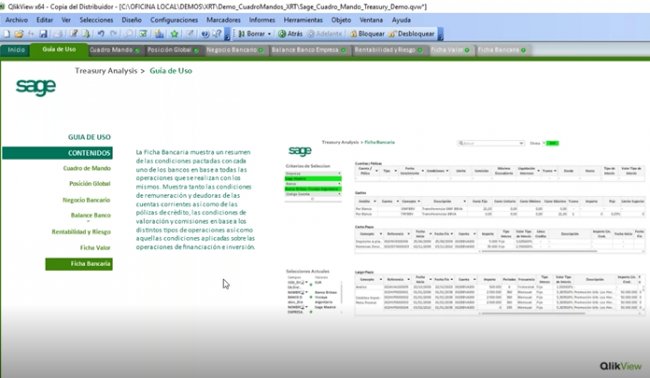Click the Reload data icon
Viewport: 650px width, 378px height.
pyautogui.click(x=86, y=34)
